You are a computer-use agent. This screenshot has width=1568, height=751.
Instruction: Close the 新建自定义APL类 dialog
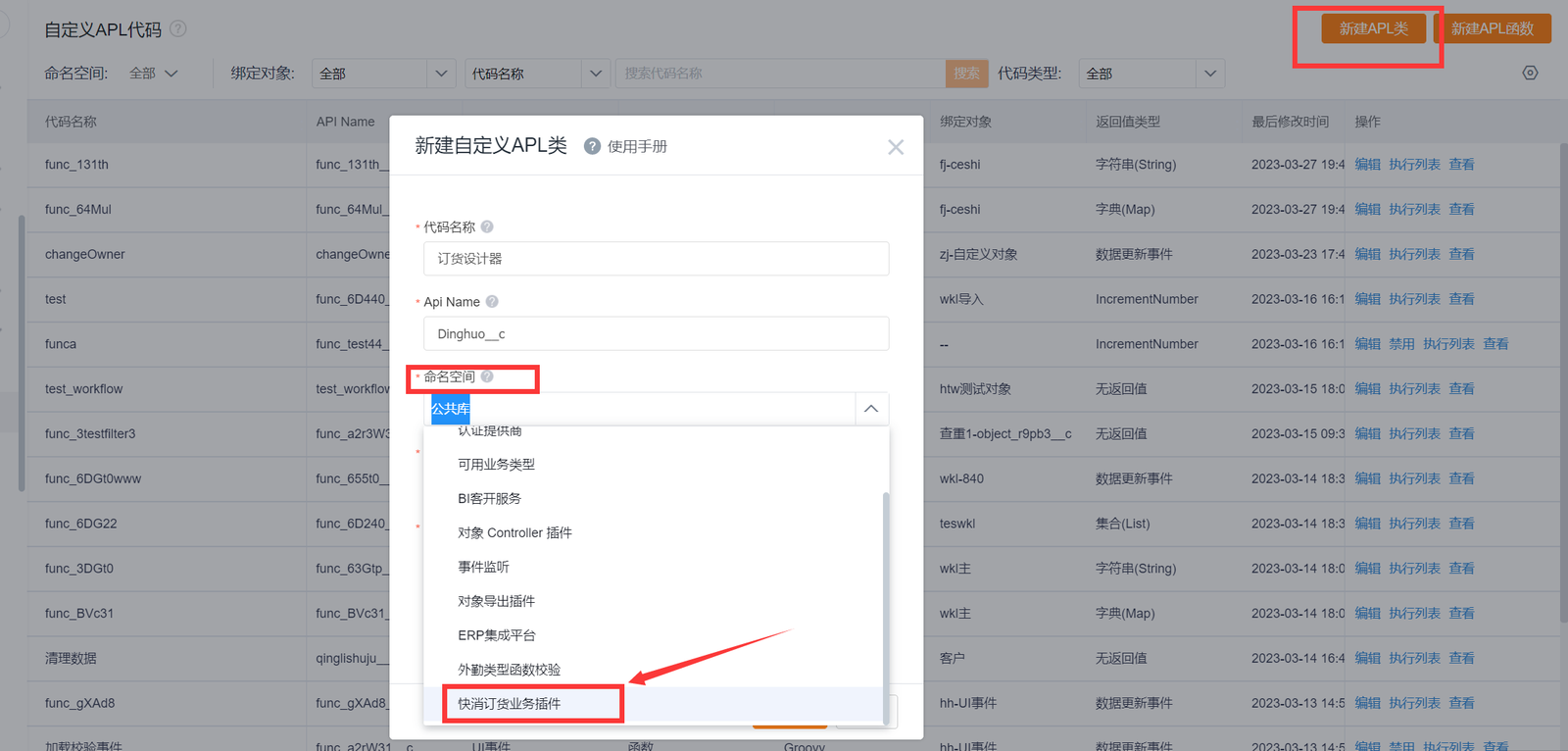coord(895,147)
